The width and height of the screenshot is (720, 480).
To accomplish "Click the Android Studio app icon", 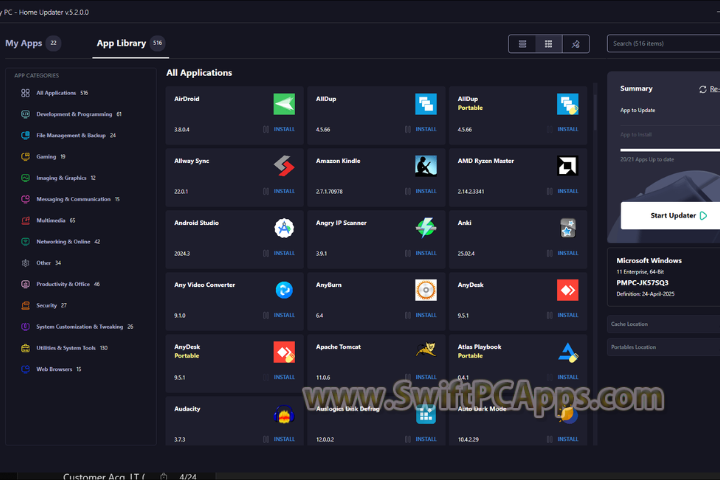I will click(284, 228).
